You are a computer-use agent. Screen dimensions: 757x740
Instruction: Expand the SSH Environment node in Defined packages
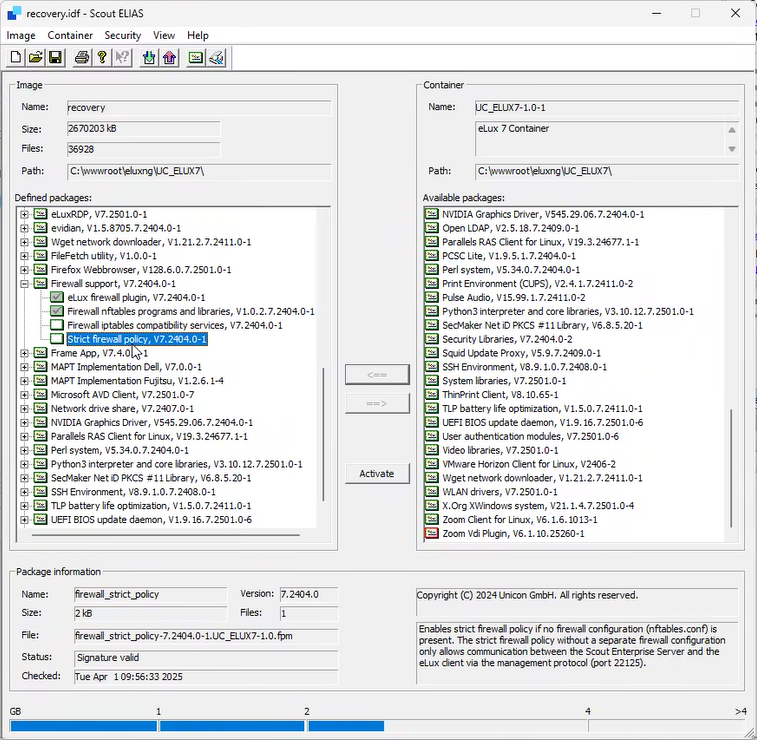(x=24, y=492)
